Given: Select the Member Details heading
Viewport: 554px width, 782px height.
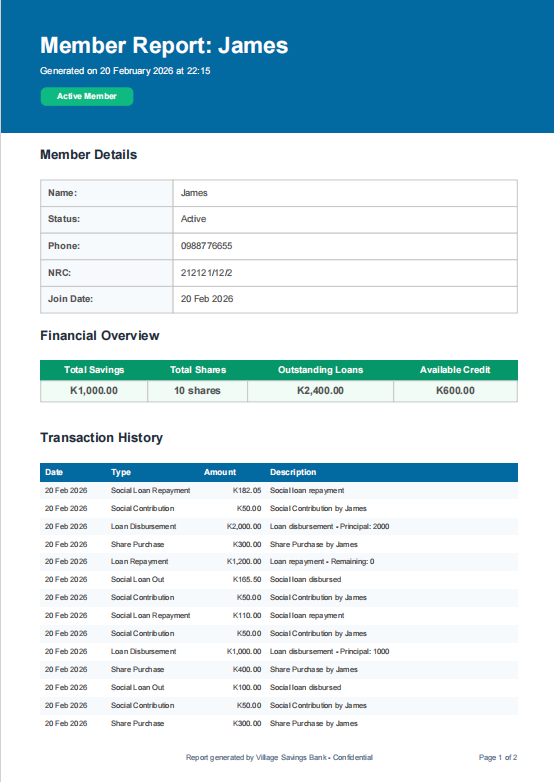Looking at the screenshot, I should coord(88,155).
